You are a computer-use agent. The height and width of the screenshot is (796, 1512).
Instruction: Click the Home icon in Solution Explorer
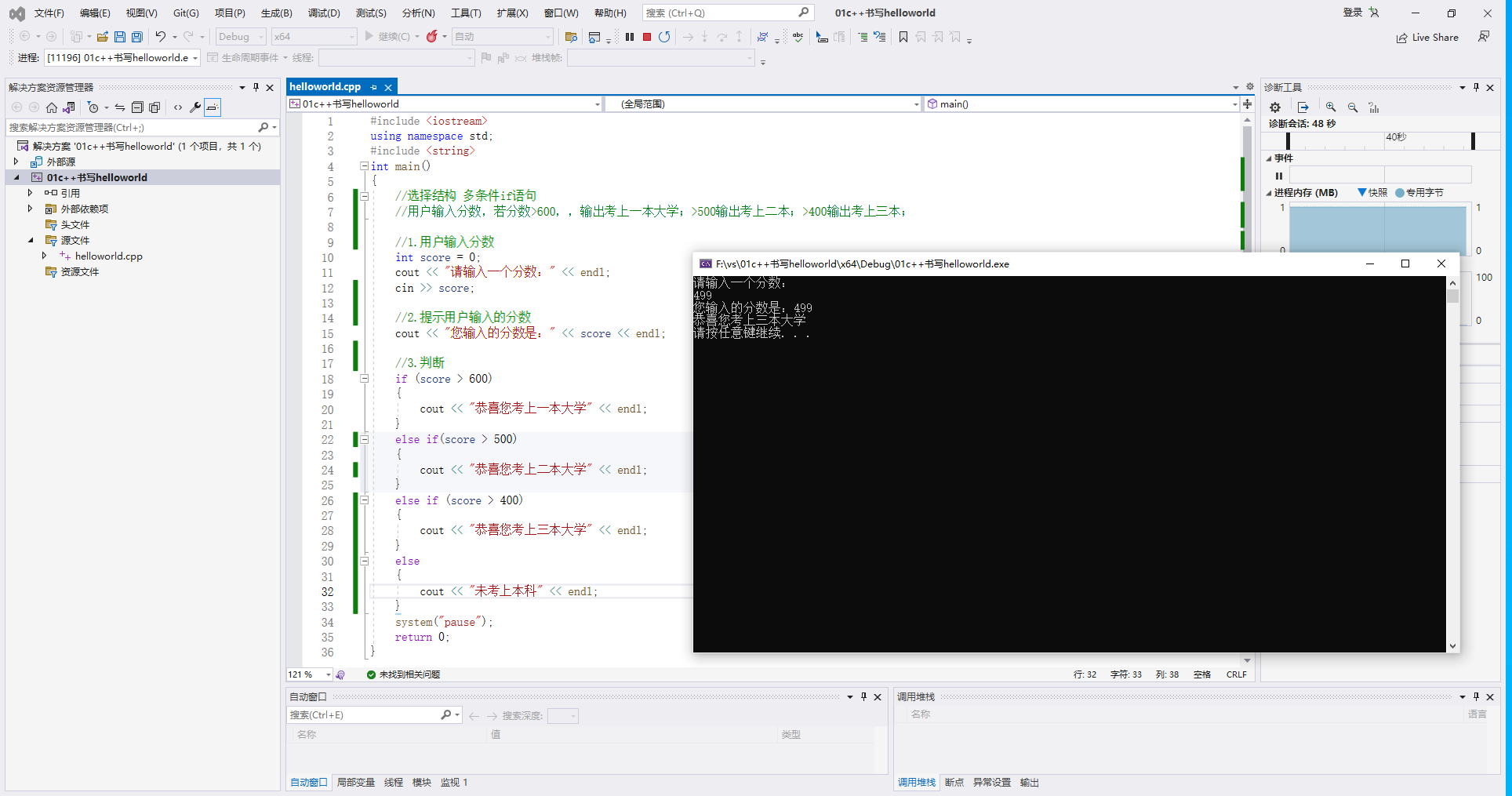[52, 107]
